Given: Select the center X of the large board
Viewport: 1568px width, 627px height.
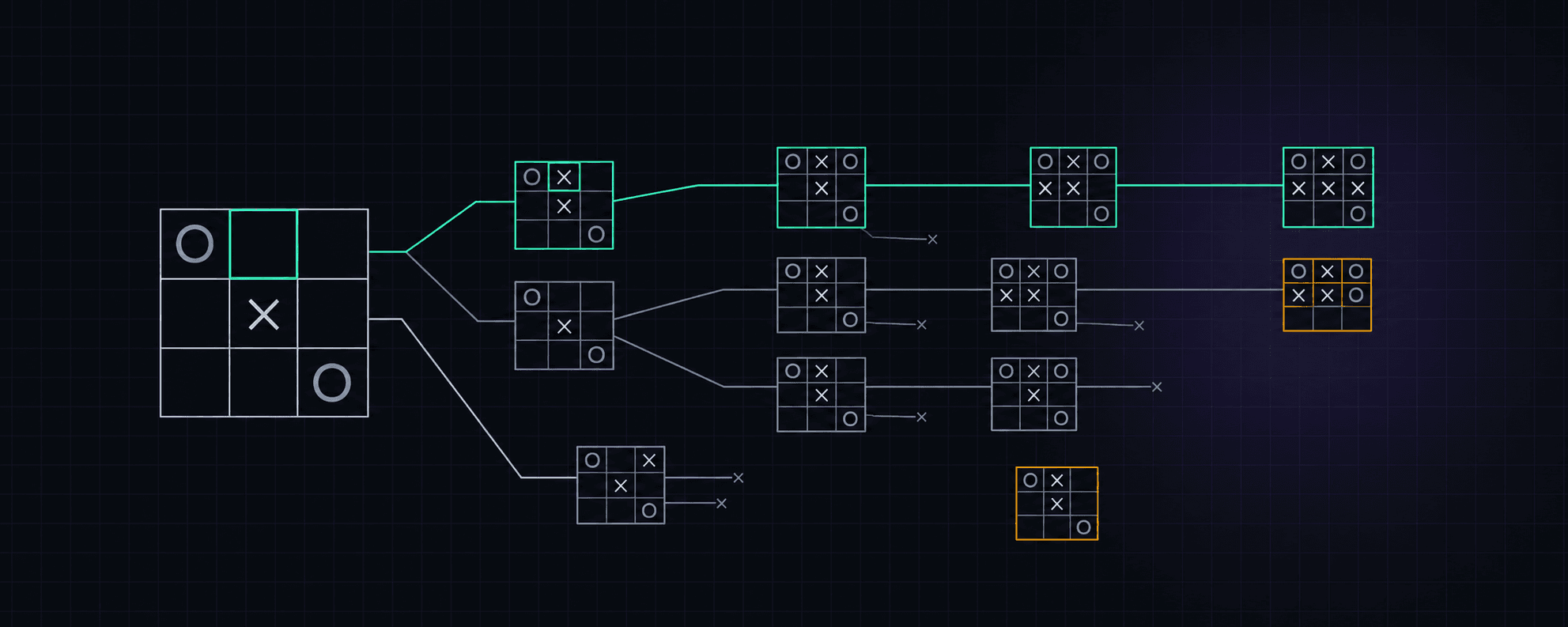Looking at the screenshot, I should [263, 315].
